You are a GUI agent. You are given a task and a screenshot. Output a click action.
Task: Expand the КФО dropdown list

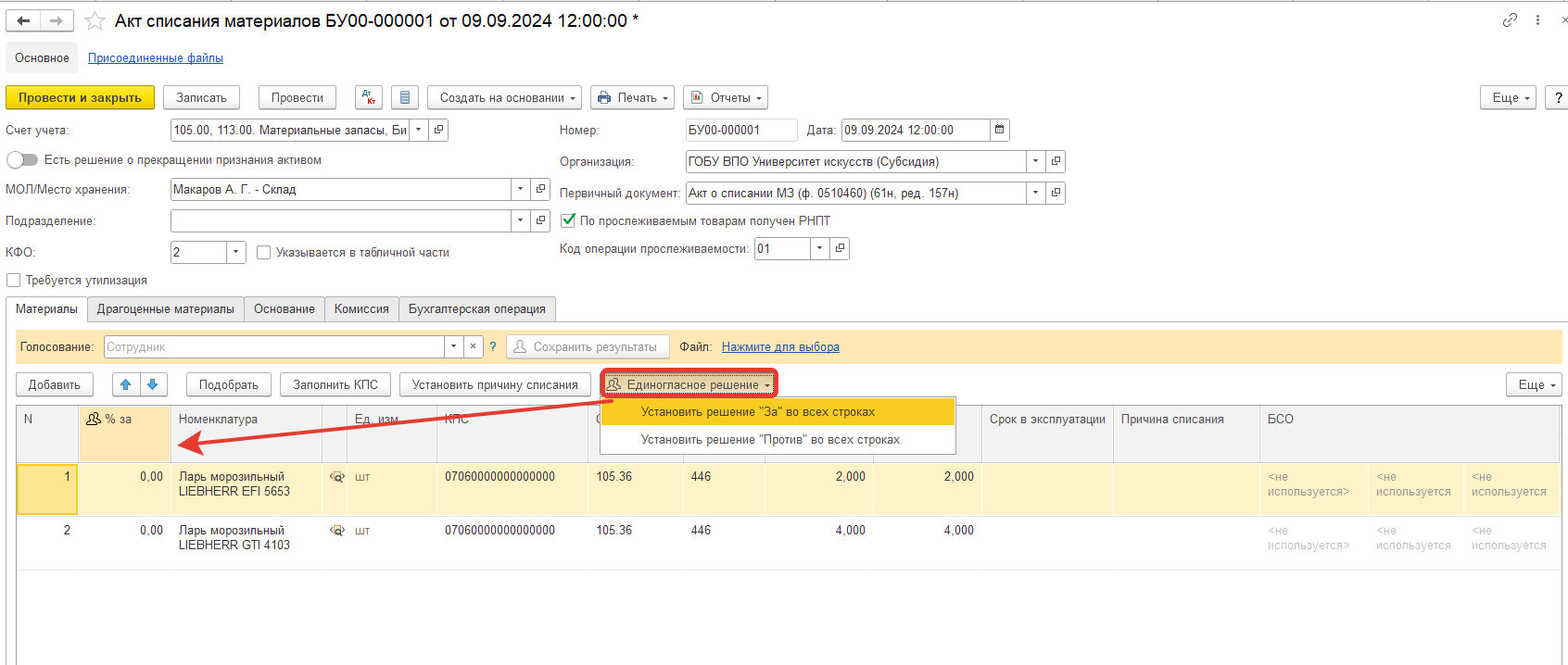236,252
